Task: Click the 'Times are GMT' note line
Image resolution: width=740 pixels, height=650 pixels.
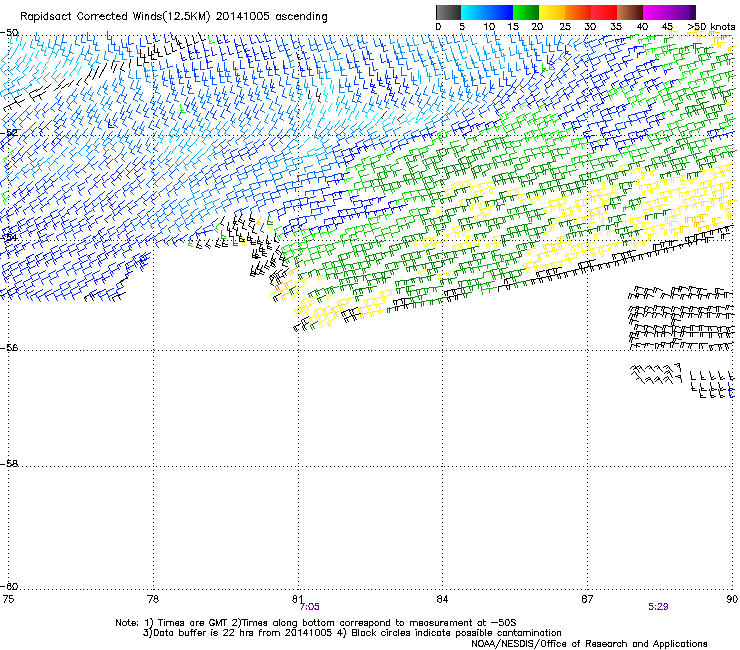Action: 316,623
